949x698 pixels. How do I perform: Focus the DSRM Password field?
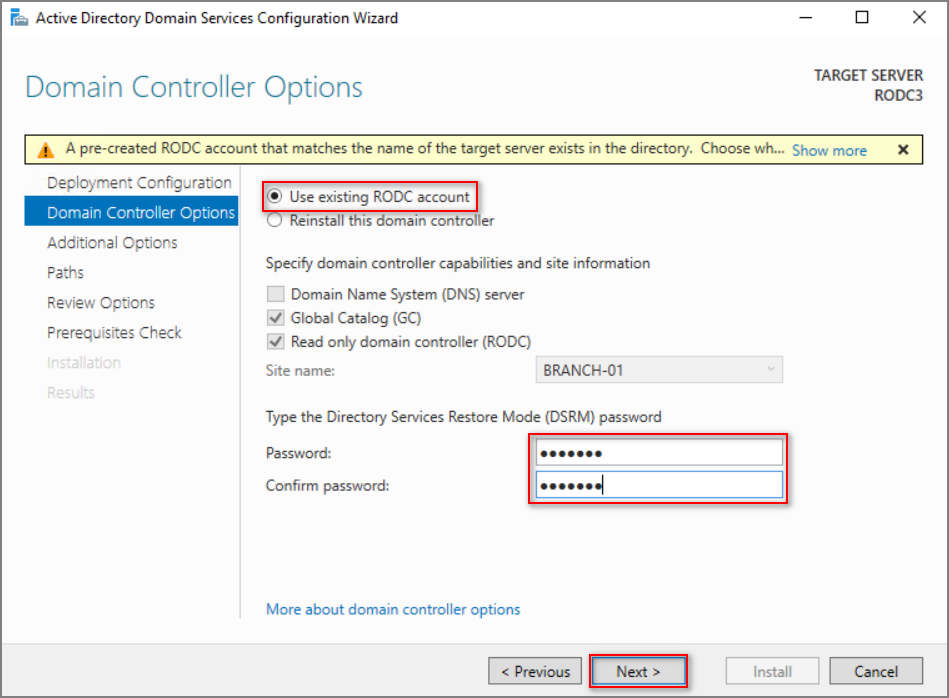pyautogui.click(x=659, y=452)
